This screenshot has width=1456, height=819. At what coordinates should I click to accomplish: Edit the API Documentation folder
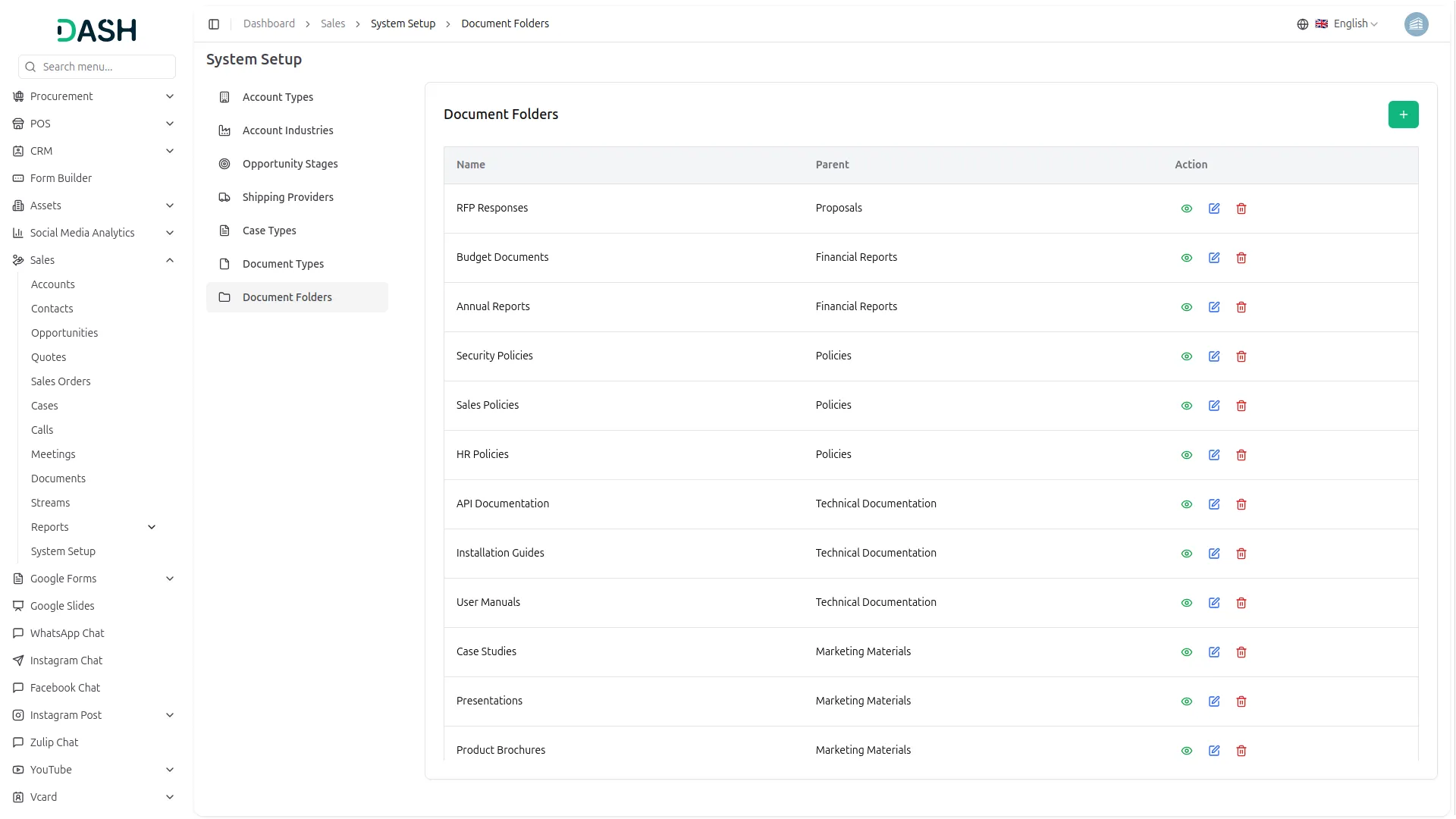[1214, 504]
